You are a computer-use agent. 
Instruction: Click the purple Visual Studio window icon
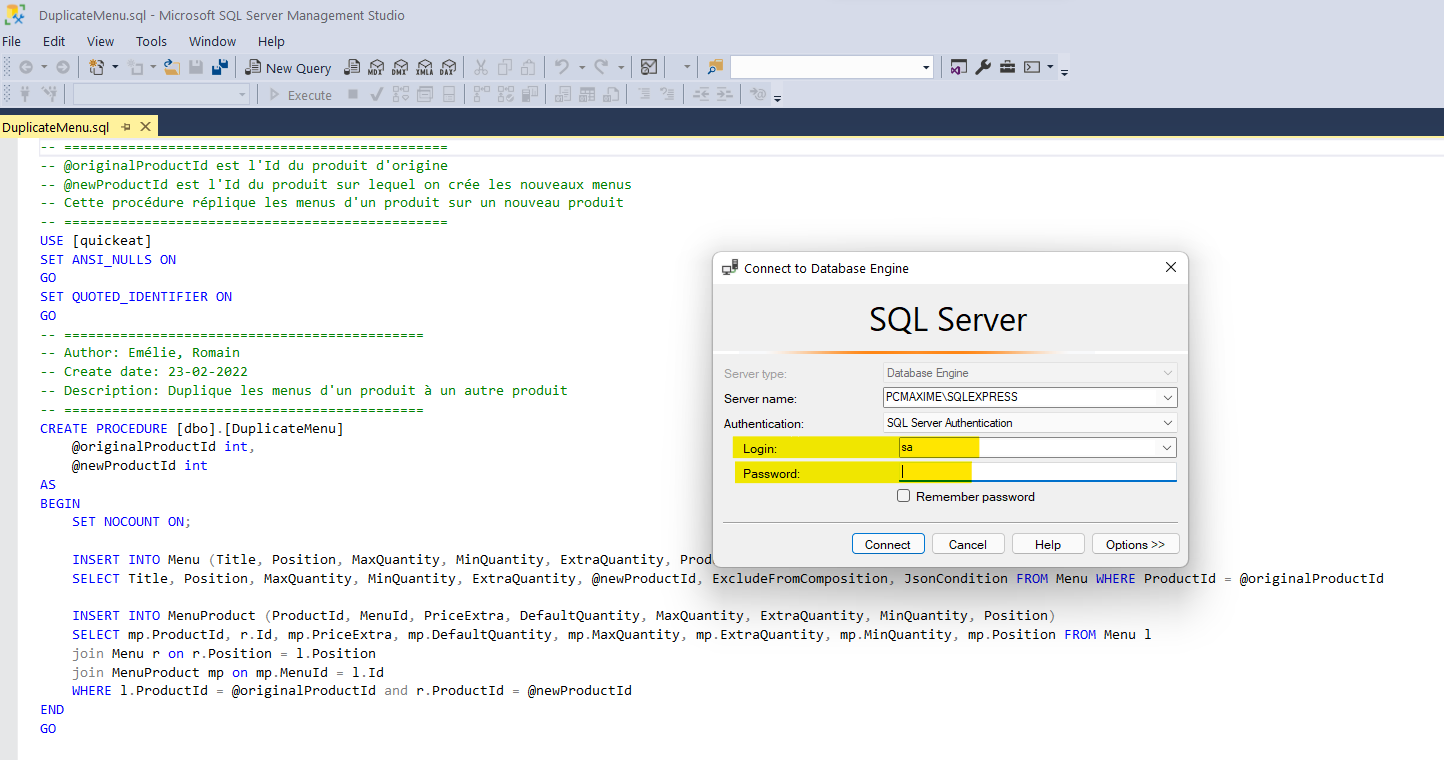[x=958, y=67]
